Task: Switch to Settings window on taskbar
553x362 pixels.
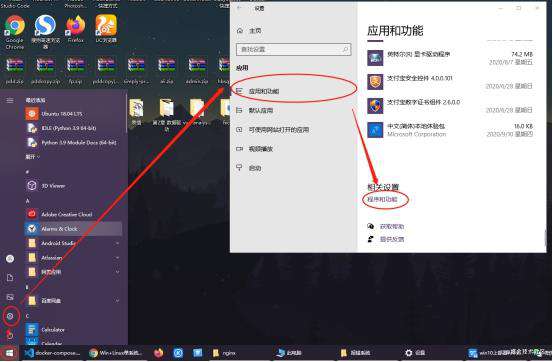Action: click(415, 352)
